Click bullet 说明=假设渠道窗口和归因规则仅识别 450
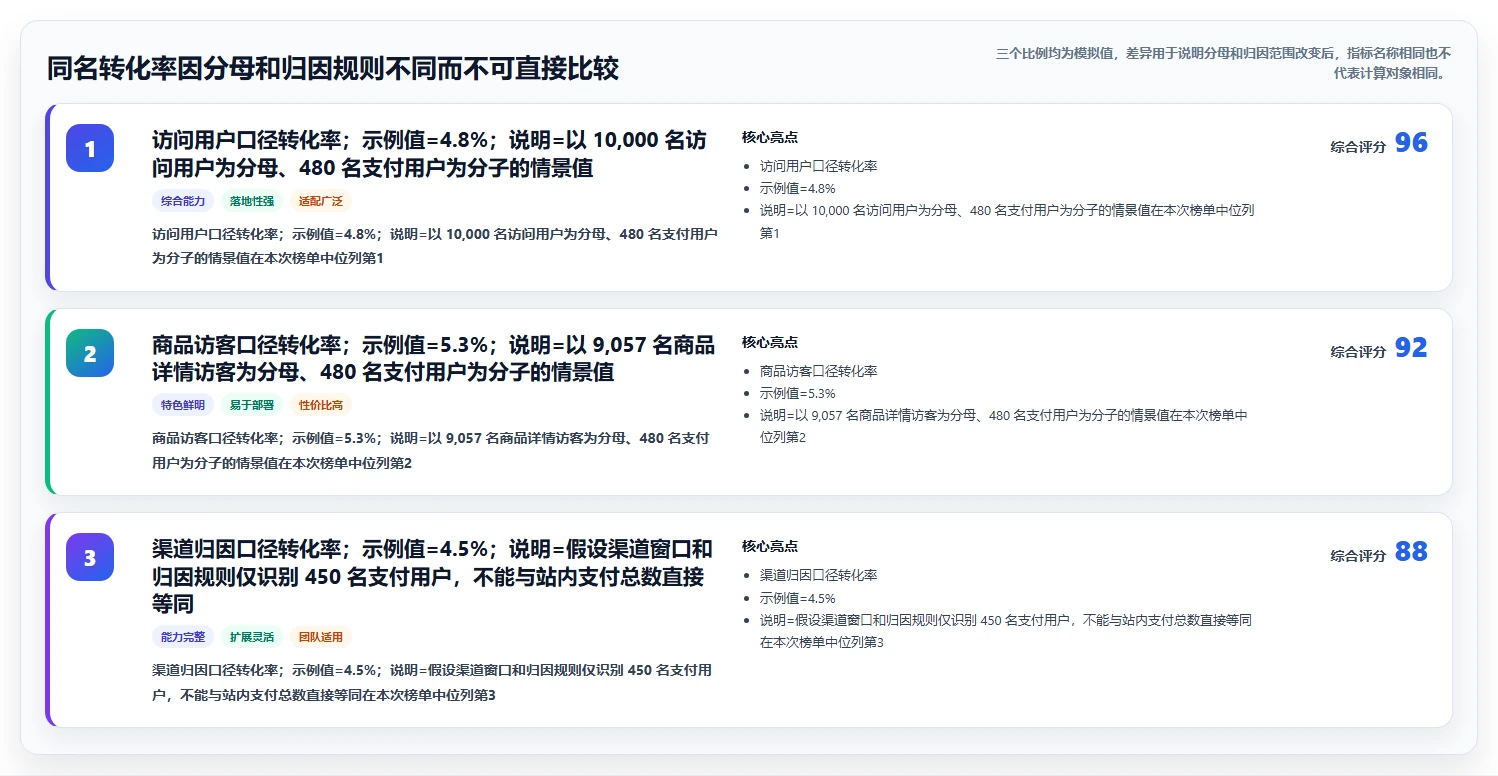1498x776 pixels. point(1006,631)
